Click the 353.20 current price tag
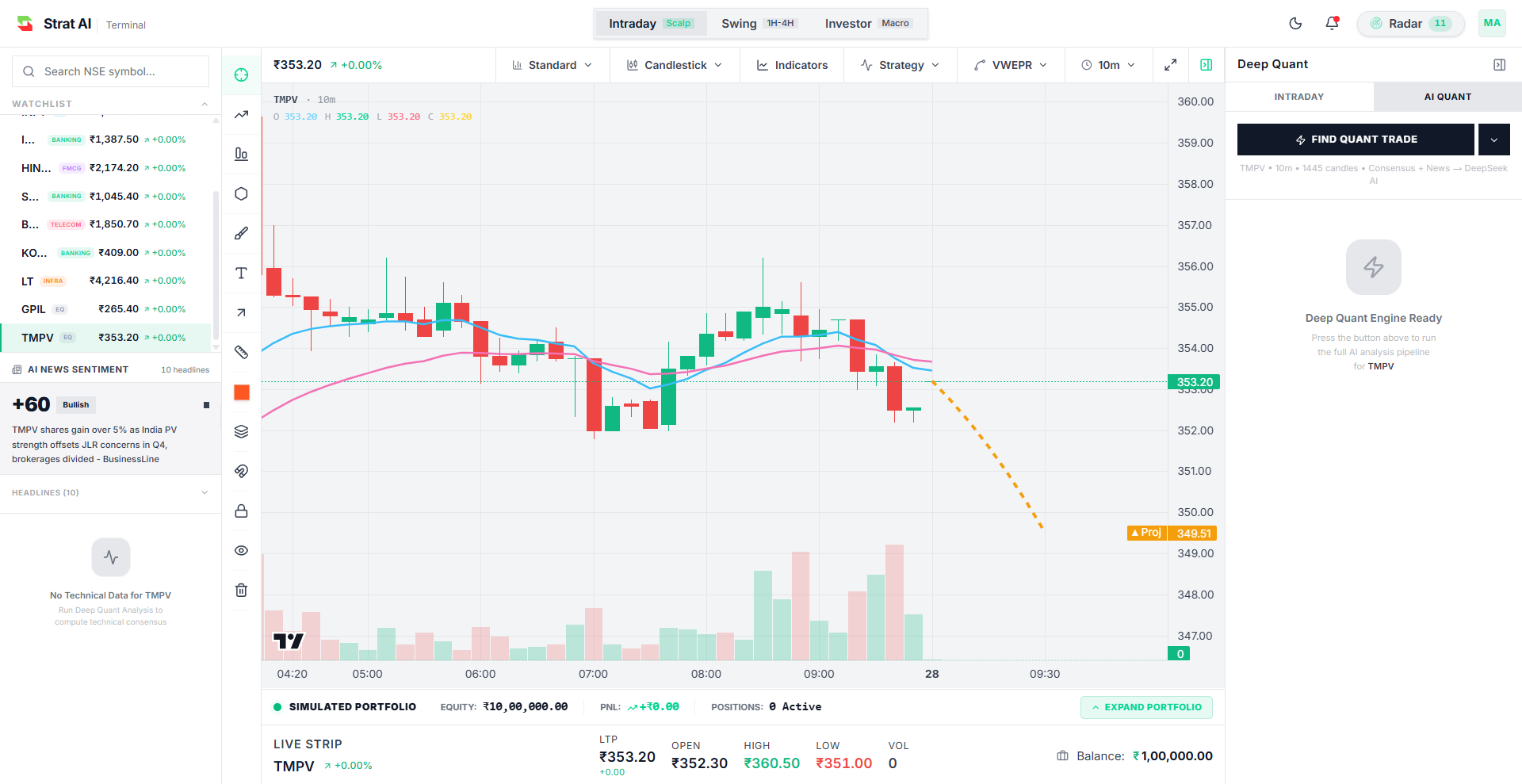 (1194, 382)
